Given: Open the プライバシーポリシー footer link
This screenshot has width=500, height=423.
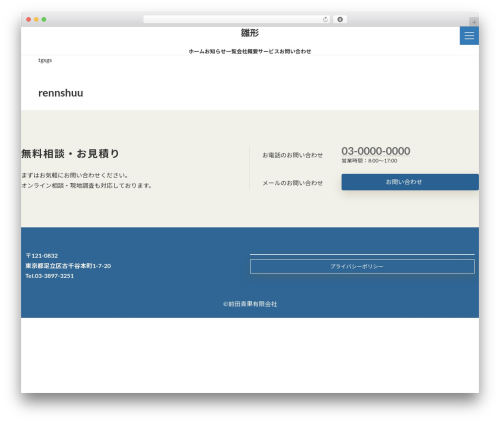Looking at the screenshot, I should [362, 267].
